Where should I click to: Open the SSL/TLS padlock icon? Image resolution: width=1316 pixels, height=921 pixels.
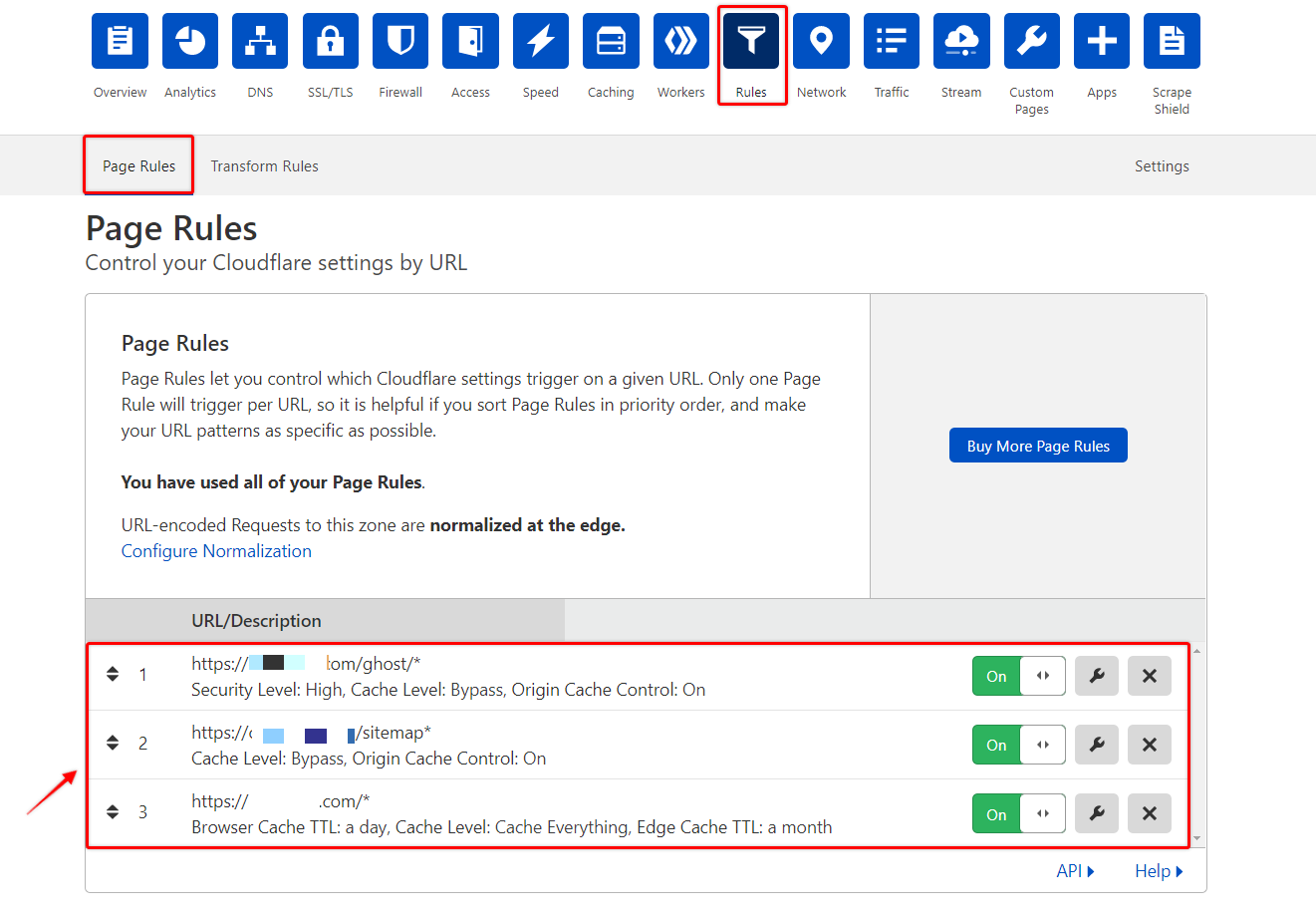coord(331,41)
